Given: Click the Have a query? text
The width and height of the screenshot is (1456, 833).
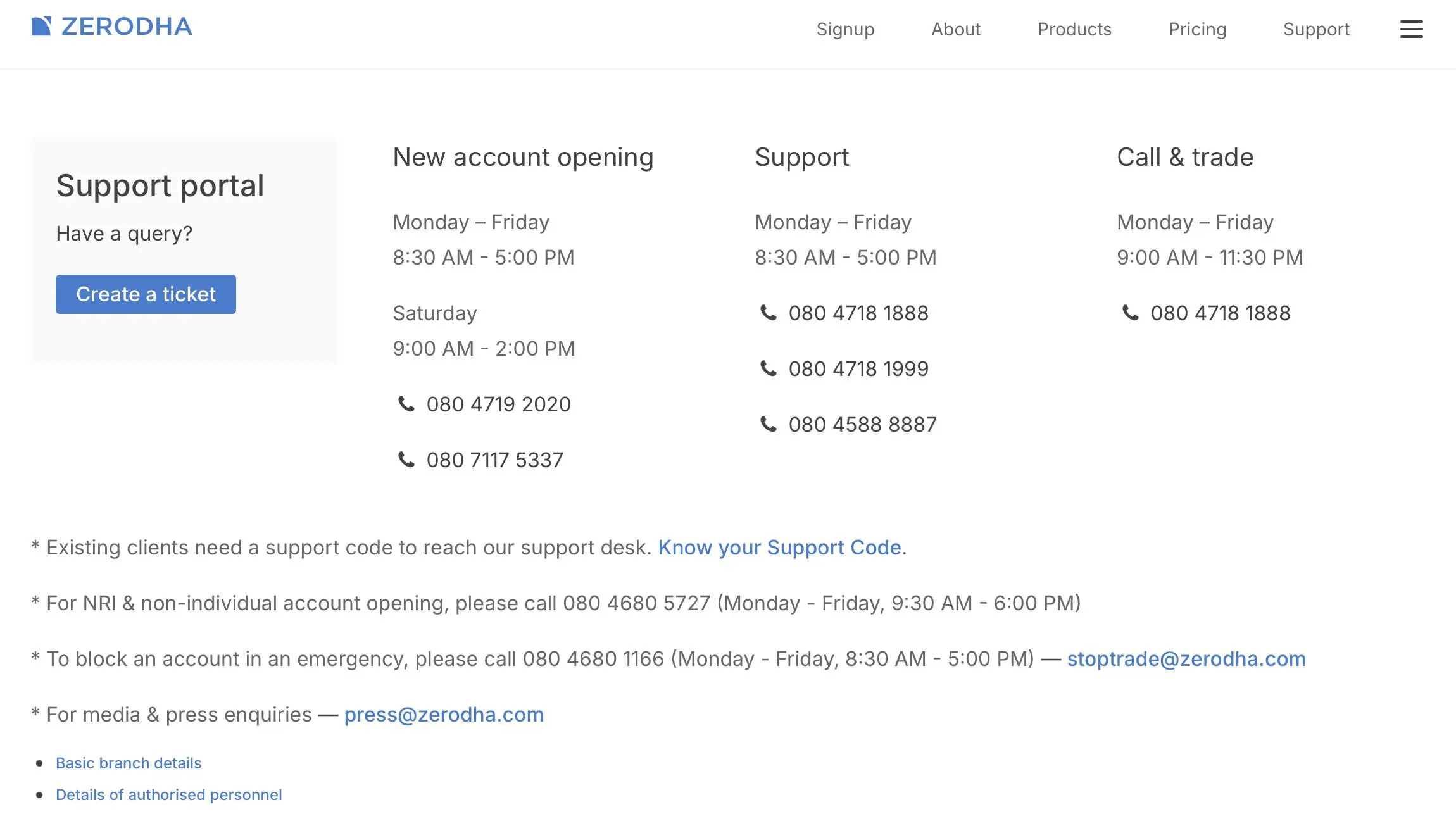Looking at the screenshot, I should click(x=124, y=234).
